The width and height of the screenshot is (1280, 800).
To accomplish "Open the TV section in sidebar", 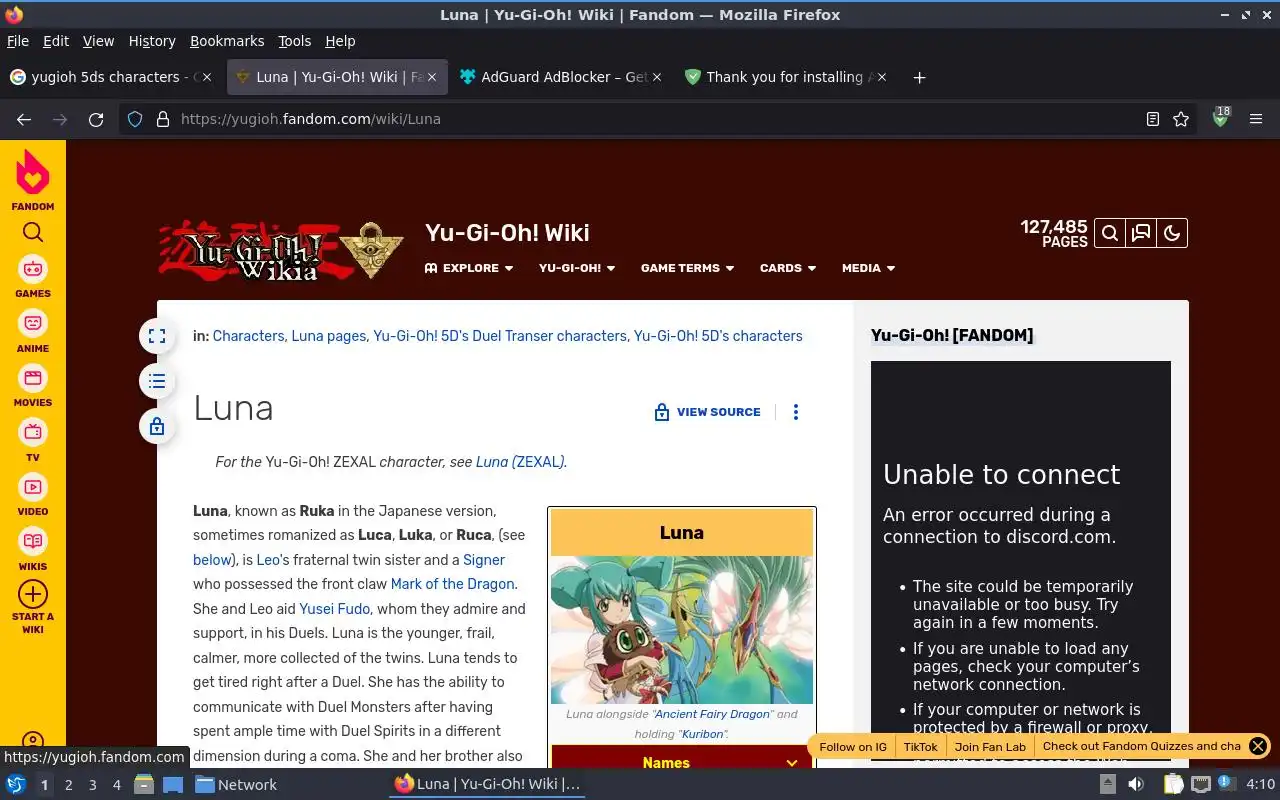I will [x=33, y=440].
